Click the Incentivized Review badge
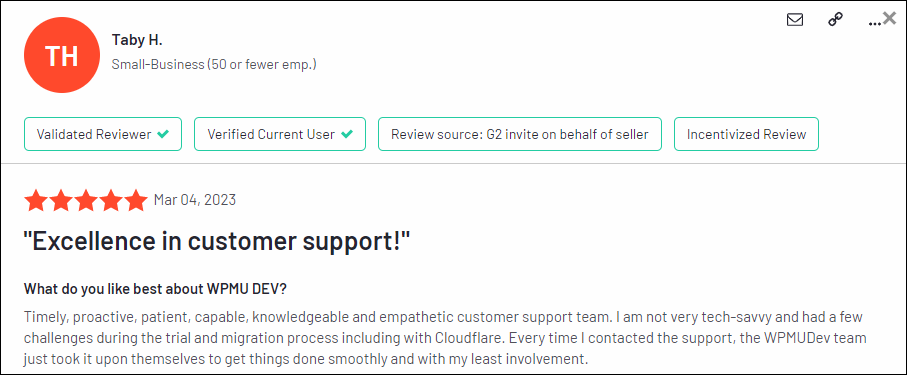The width and height of the screenshot is (907, 375). pyautogui.click(x=746, y=134)
